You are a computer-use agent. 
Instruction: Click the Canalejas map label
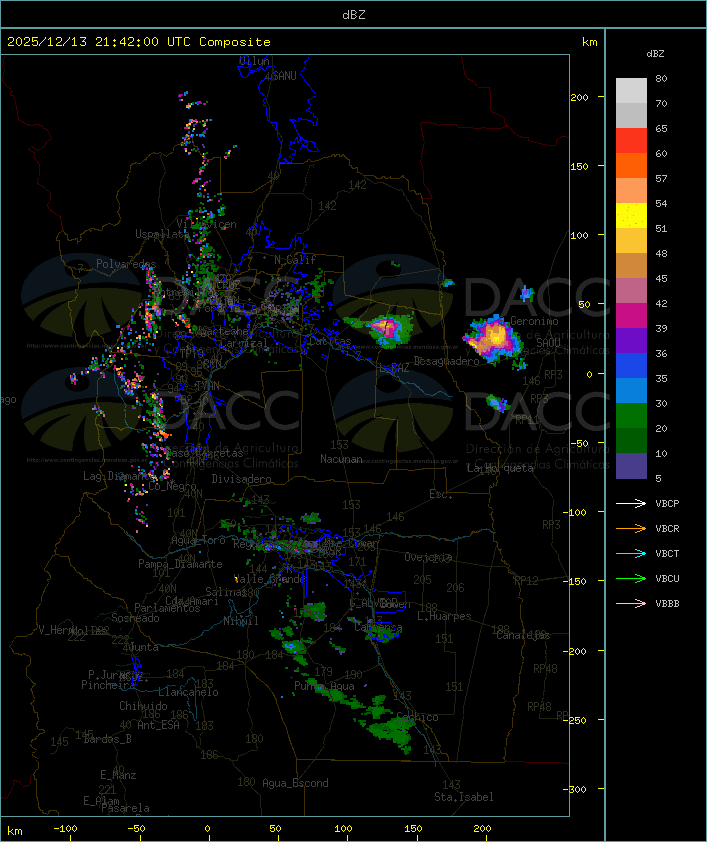tap(523, 635)
